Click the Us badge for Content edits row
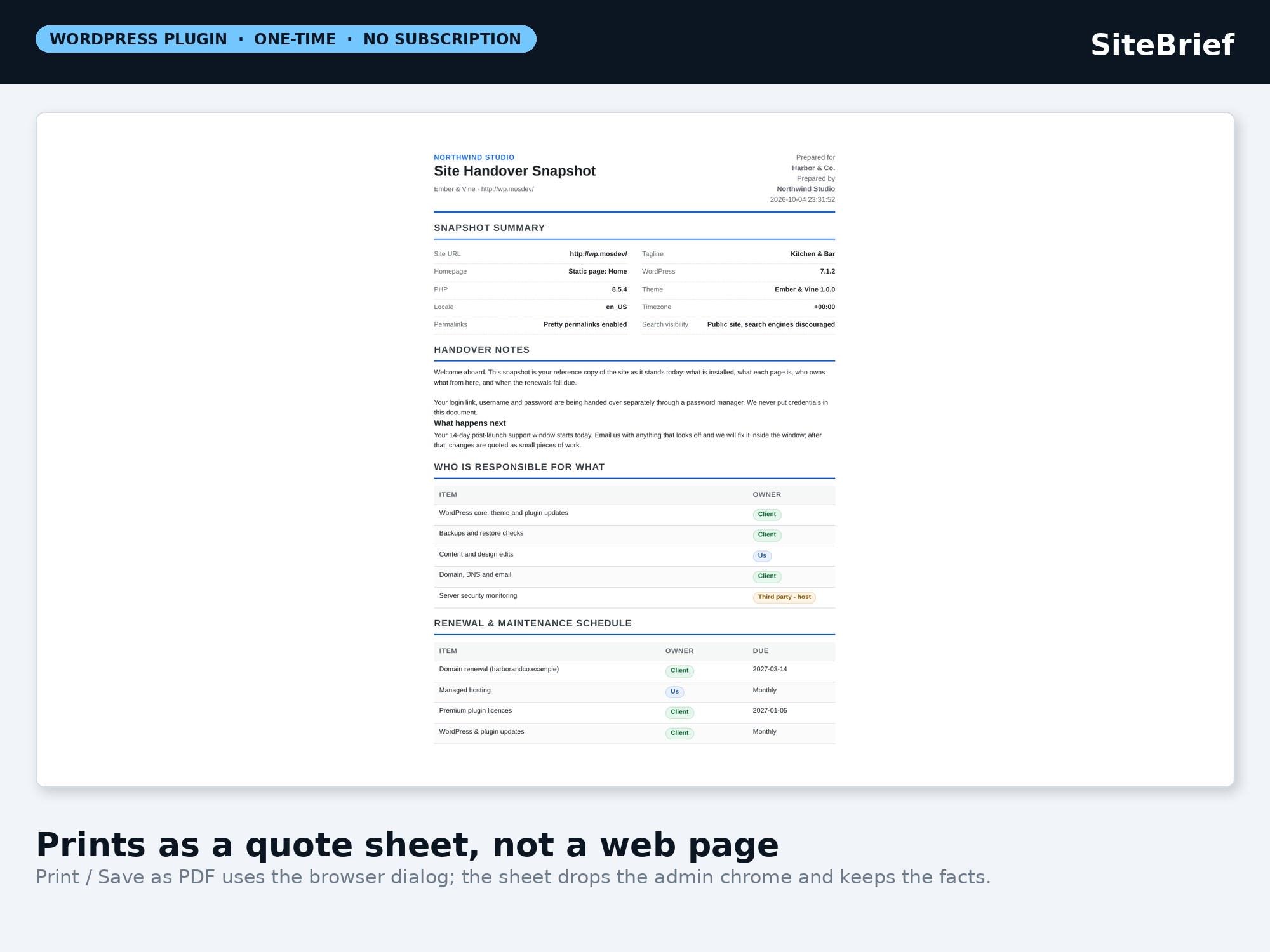The image size is (1270, 952). (762, 556)
